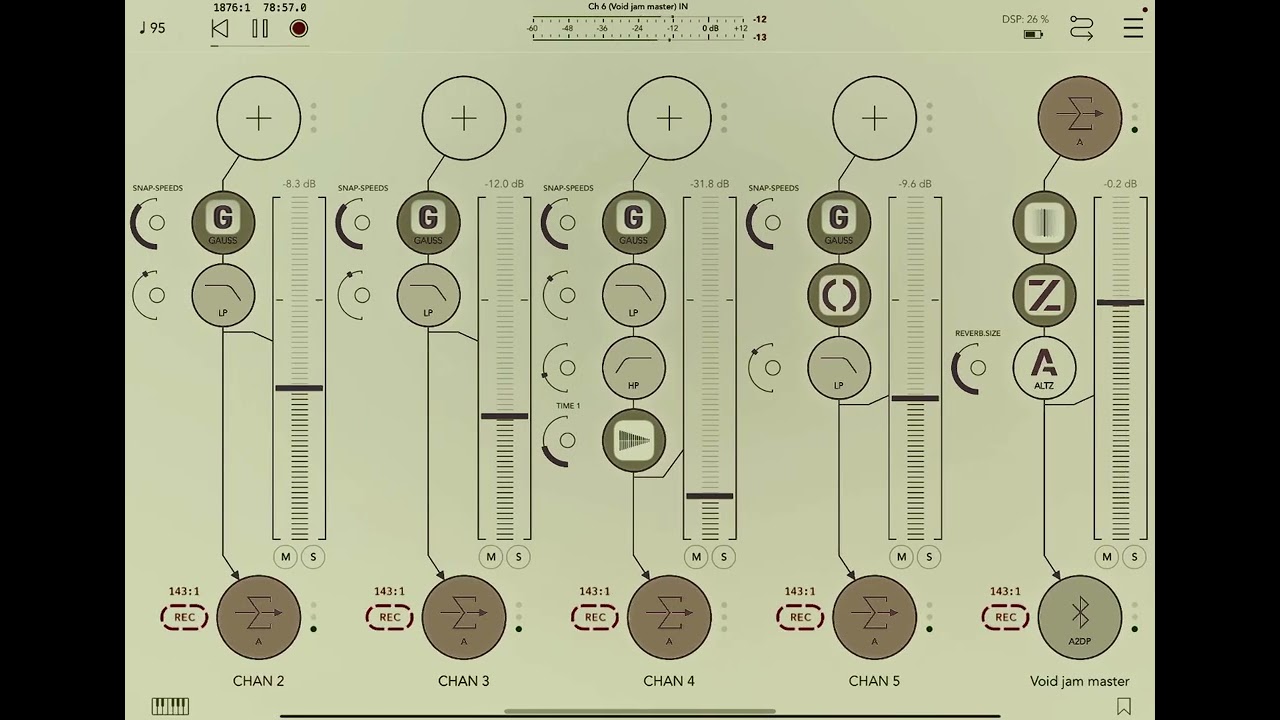Image resolution: width=1280 pixels, height=720 pixels.
Task: Select the CHAN 4 channel label
Action: 669,681
